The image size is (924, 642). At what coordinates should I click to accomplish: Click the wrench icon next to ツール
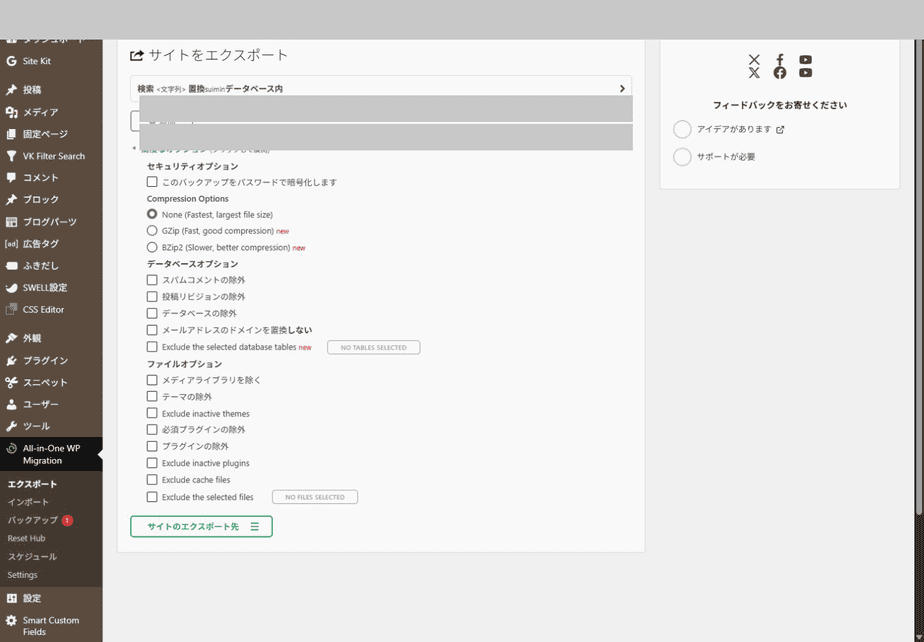pyautogui.click(x=11, y=426)
